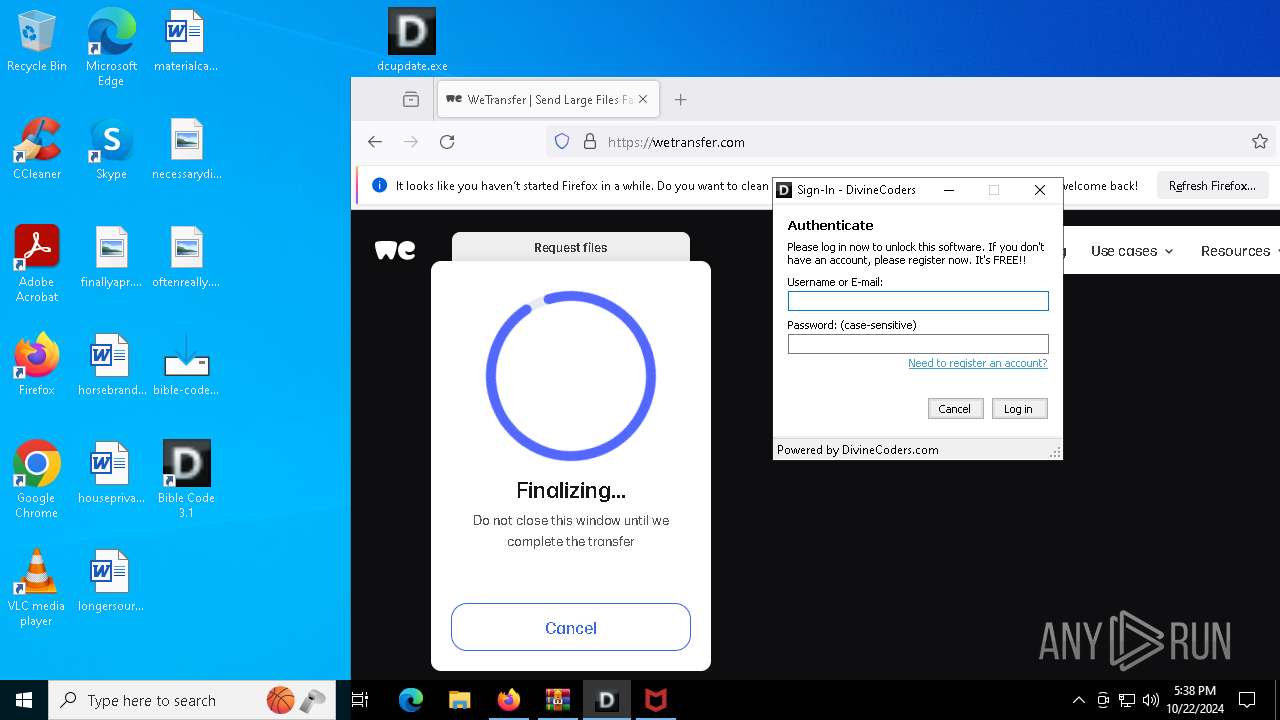Click the circular upload progress ring
The width and height of the screenshot is (1280, 720).
[x=571, y=376]
